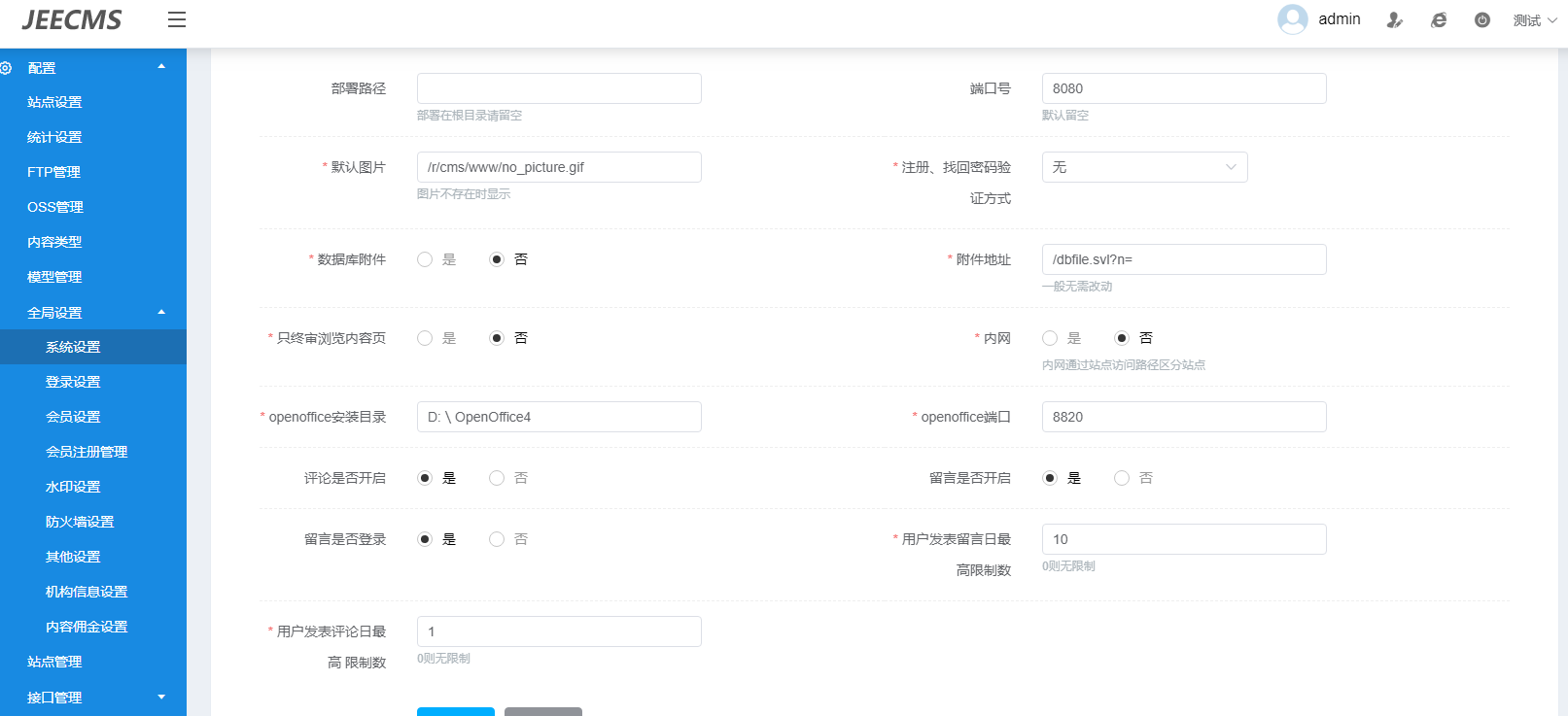Open the 注册、找回密码验证方式 dropdown
The width and height of the screenshot is (1568, 716).
1144,167
